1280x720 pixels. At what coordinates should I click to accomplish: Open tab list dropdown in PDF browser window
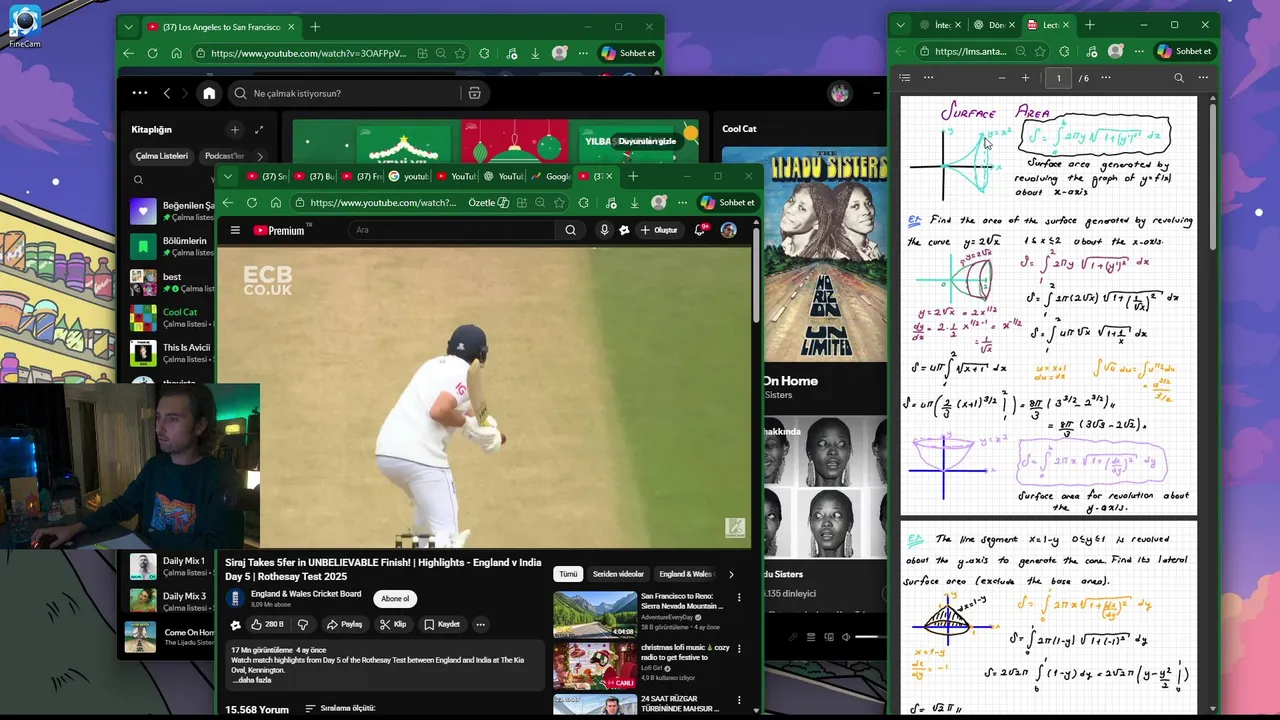(900, 25)
